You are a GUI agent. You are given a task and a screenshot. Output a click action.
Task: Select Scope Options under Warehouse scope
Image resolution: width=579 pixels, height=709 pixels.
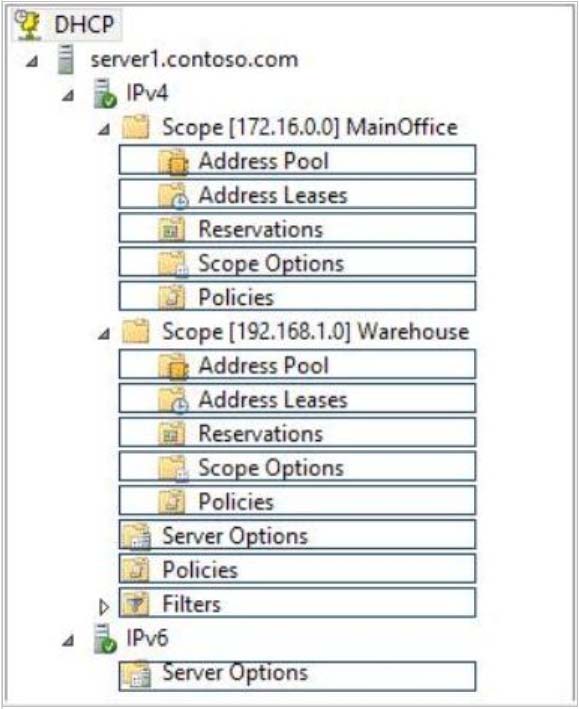pyautogui.click(x=297, y=467)
